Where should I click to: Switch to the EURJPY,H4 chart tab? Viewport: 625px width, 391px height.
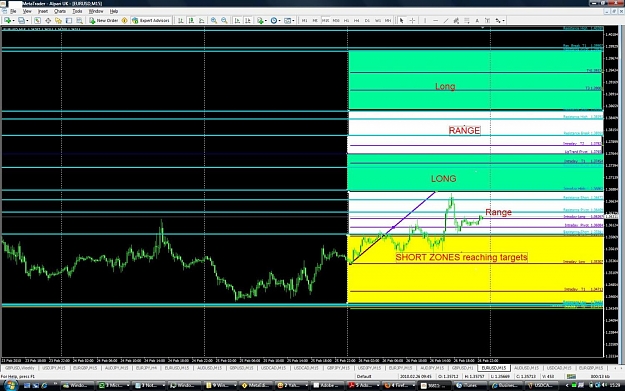[146, 368]
